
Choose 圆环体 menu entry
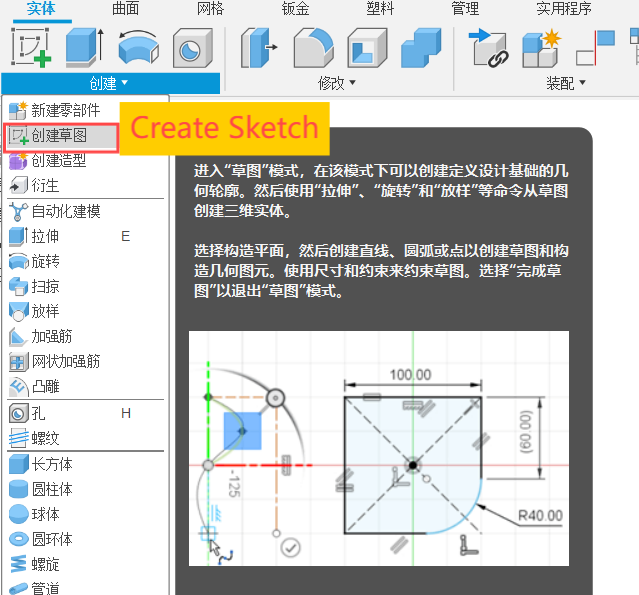86,540
